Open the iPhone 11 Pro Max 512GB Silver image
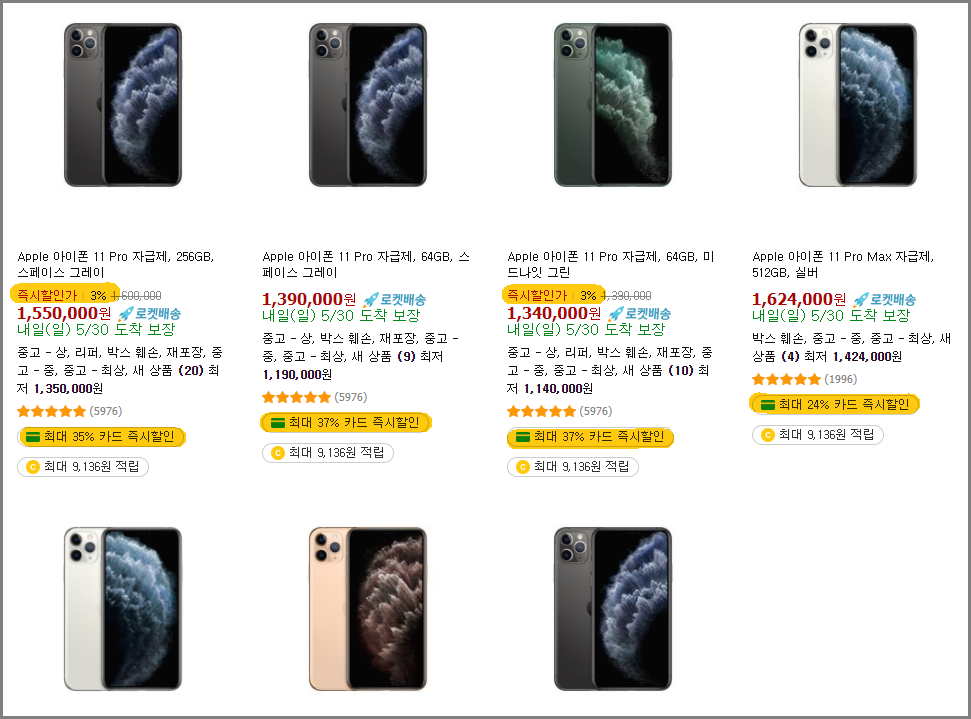 point(858,105)
